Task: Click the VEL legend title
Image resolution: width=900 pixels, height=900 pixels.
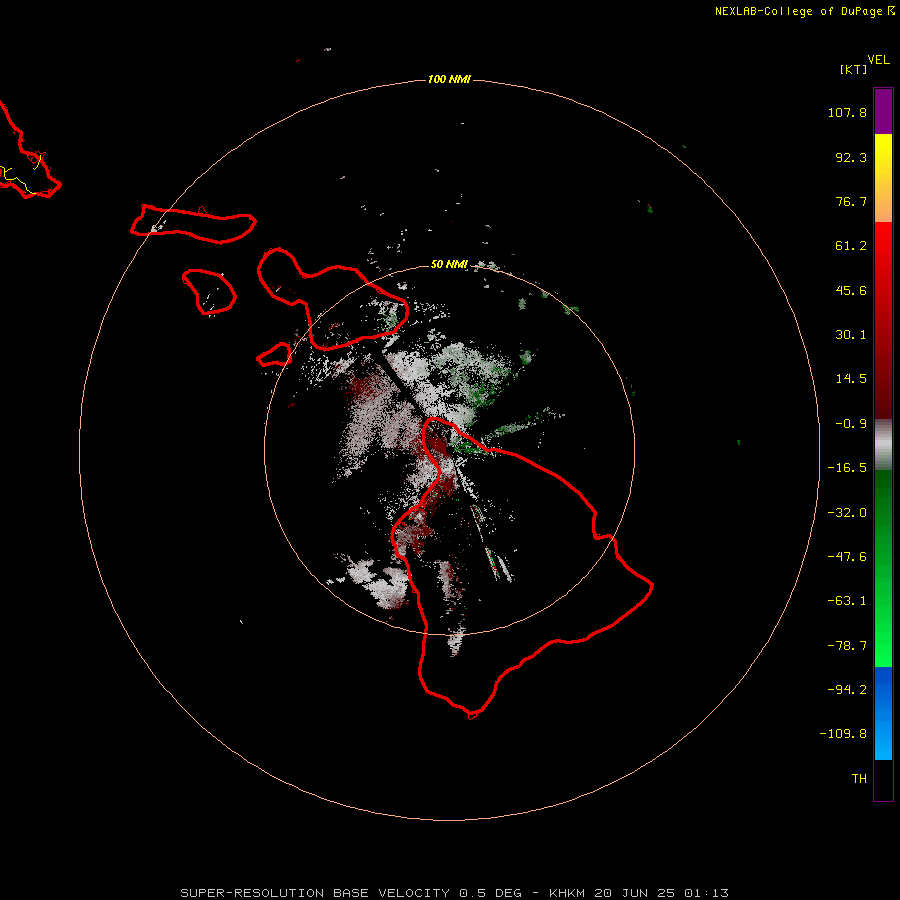Action: (878, 60)
